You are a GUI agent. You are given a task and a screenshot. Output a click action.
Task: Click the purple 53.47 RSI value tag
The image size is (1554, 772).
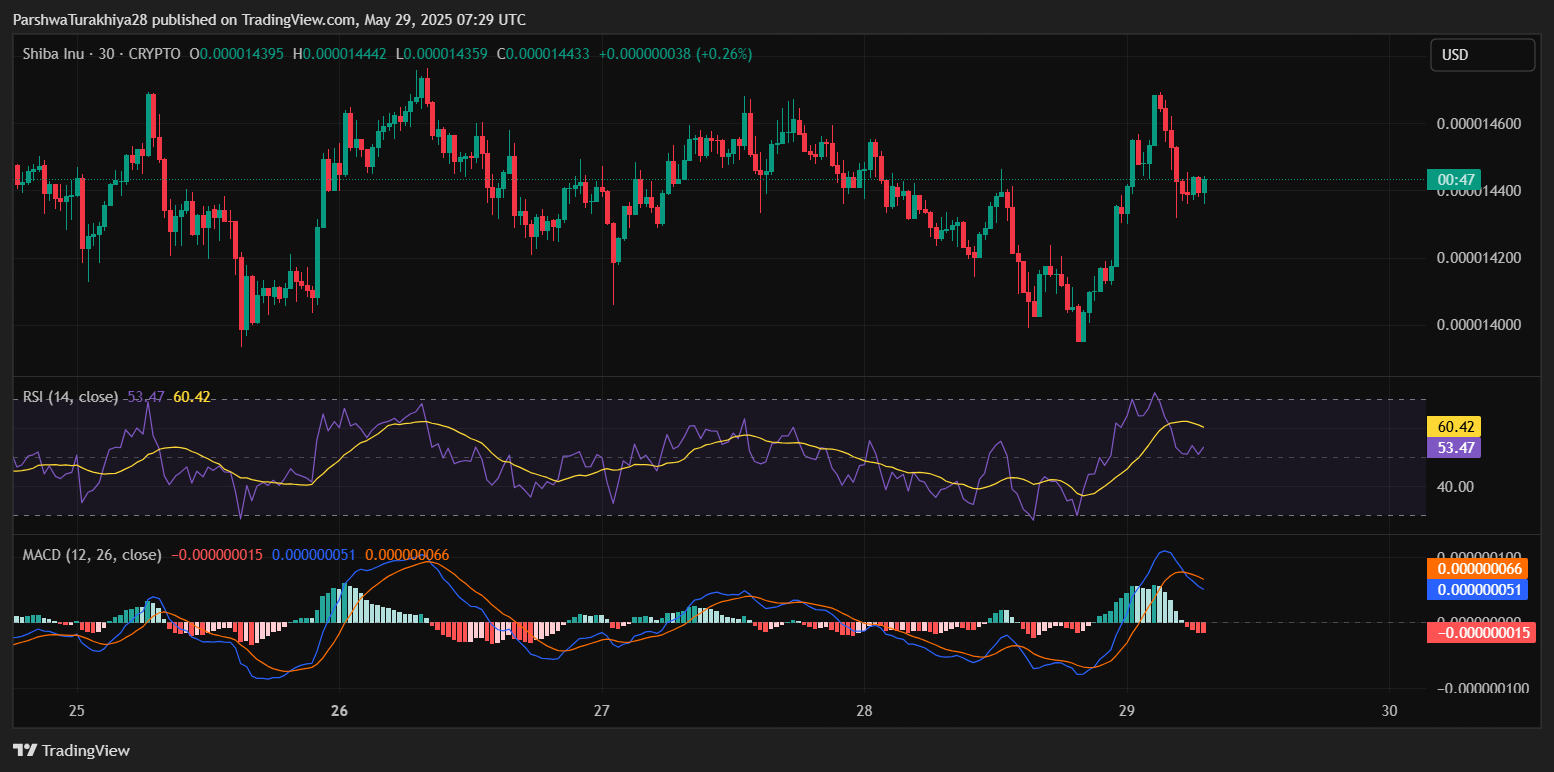pos(1453,447)
